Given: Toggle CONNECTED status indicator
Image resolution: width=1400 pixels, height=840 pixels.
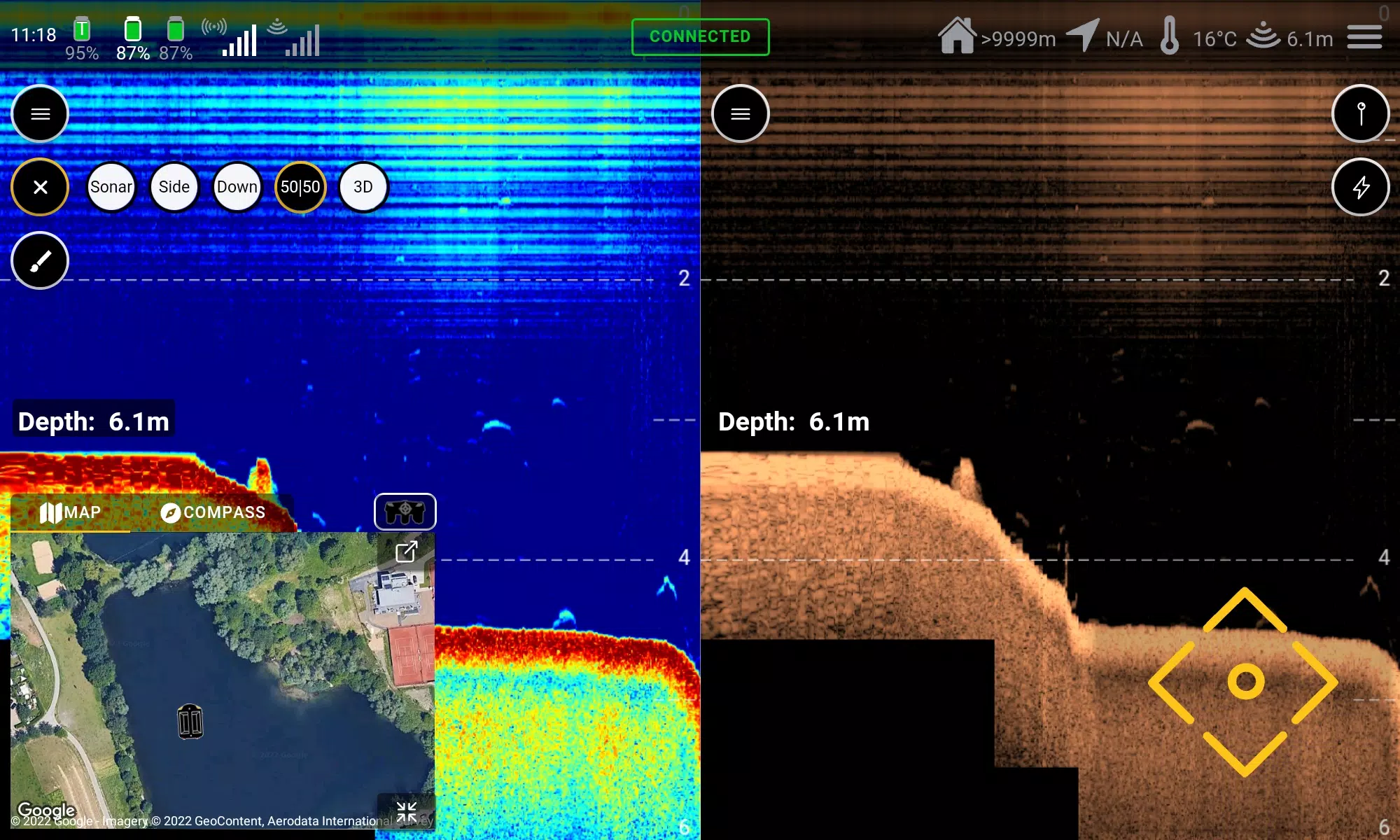Looking at the screenshot, I should [x=699, y=36].
